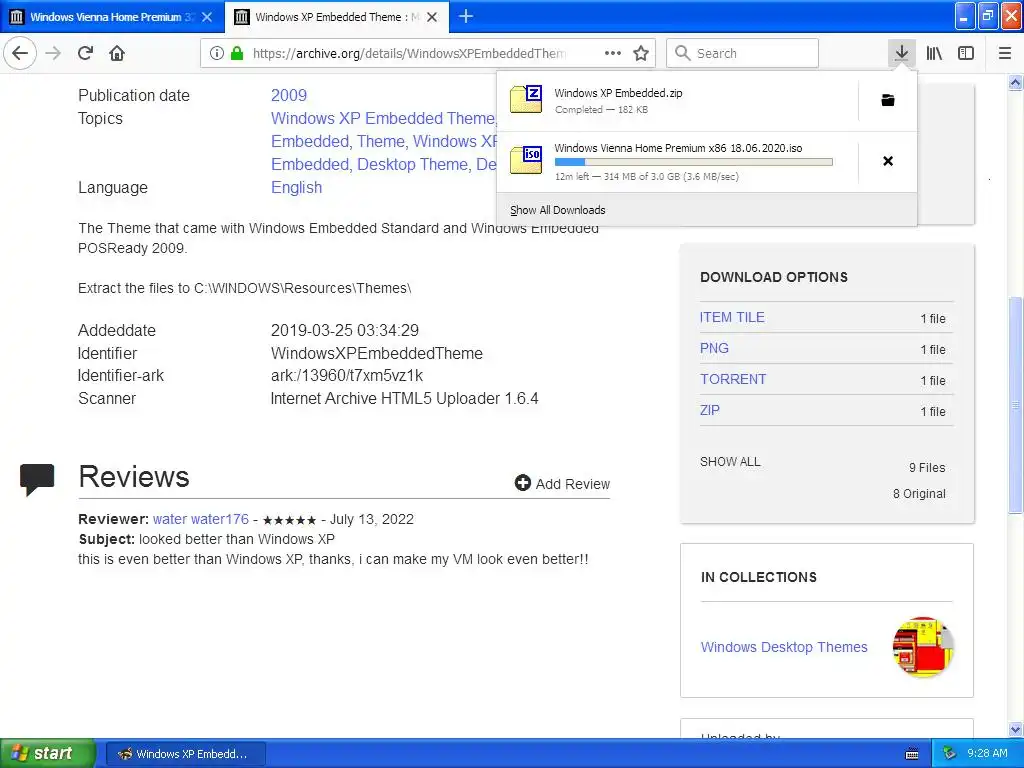This screenshot has height=768, width=1024.
Task: Click the scrollbar up arrow
Action: 1016,82
